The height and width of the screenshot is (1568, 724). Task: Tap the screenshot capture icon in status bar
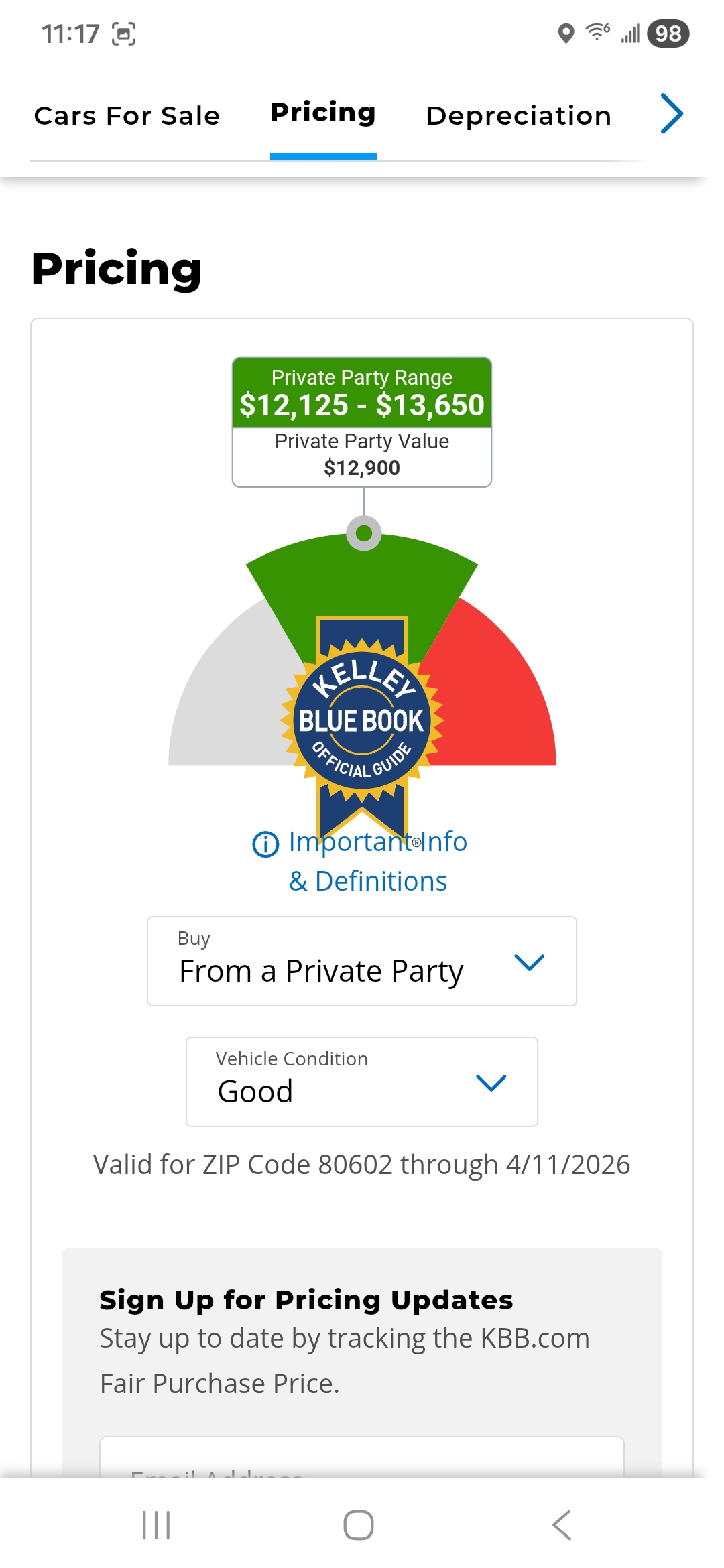123,34
